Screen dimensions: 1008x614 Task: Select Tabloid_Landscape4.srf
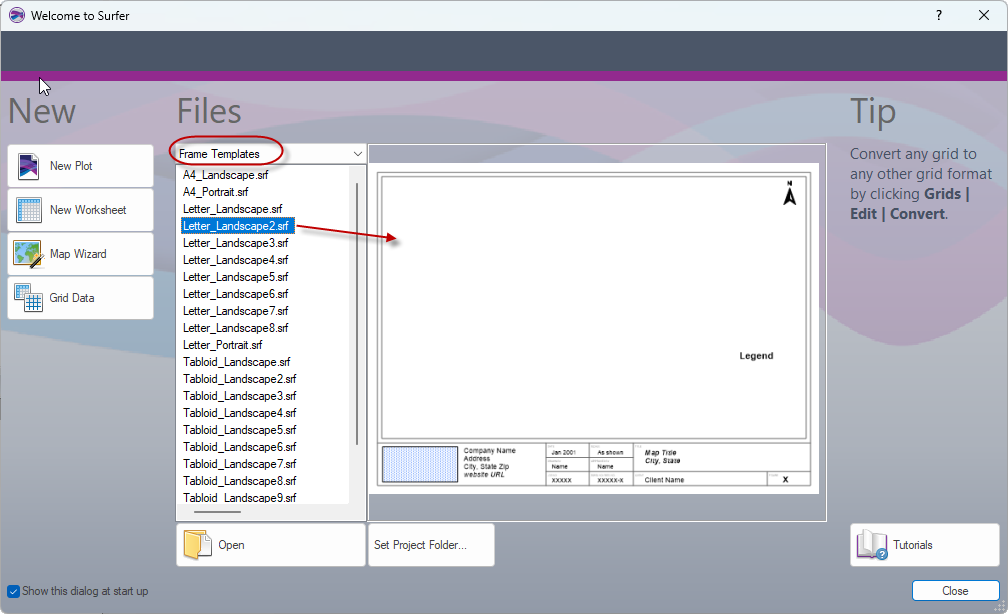coord(239,413)
